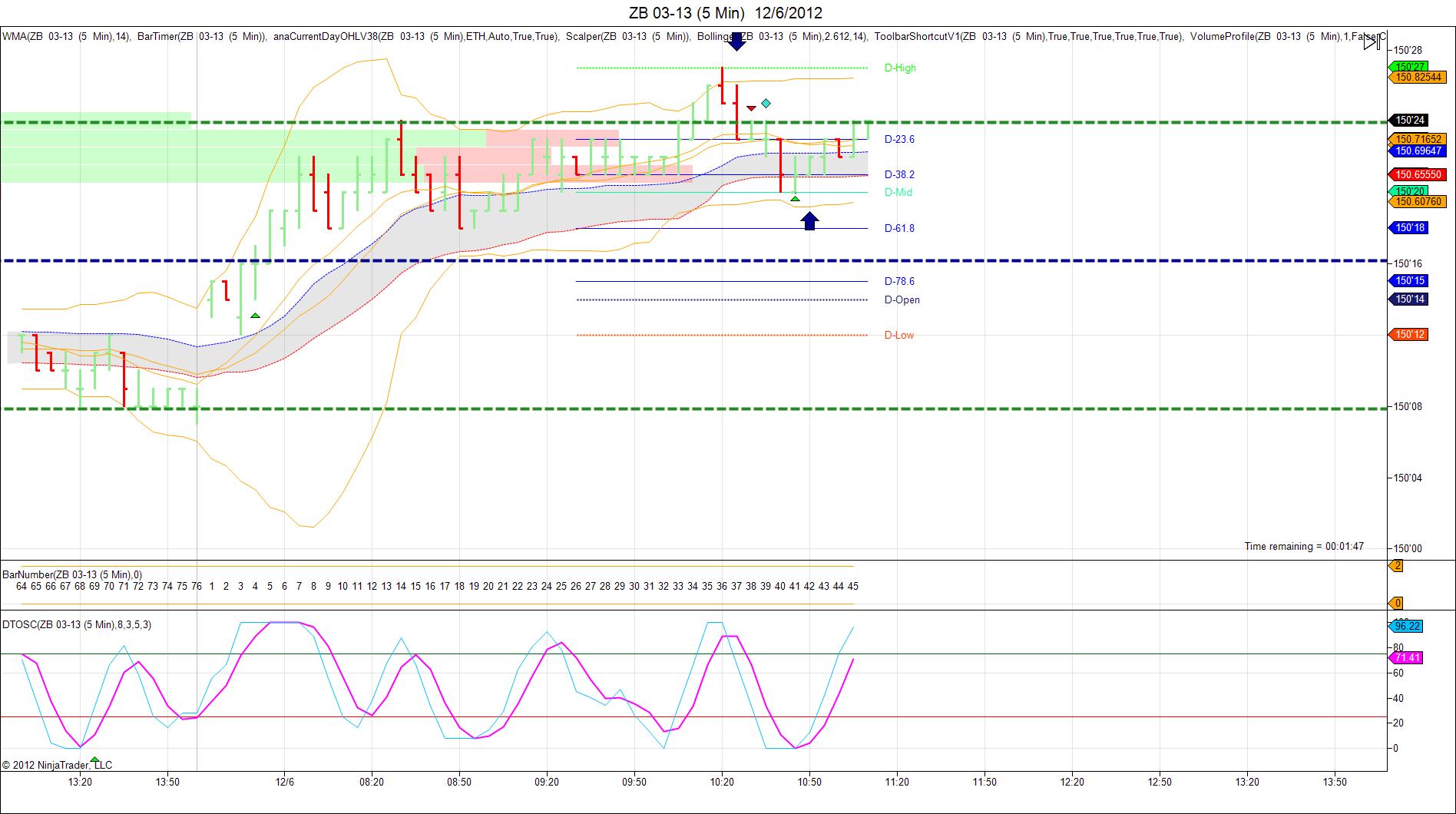Click the blue 150'15 price marker
This screenshot has height=814, width=1456.
tap(1408, 280)
